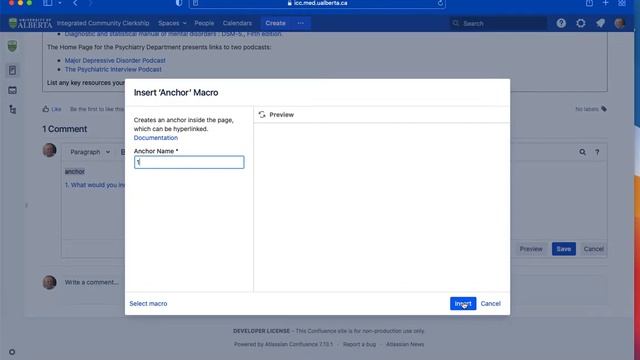Focus the Confluence Search field
640x360 pixels.
(x=498, y=23)
